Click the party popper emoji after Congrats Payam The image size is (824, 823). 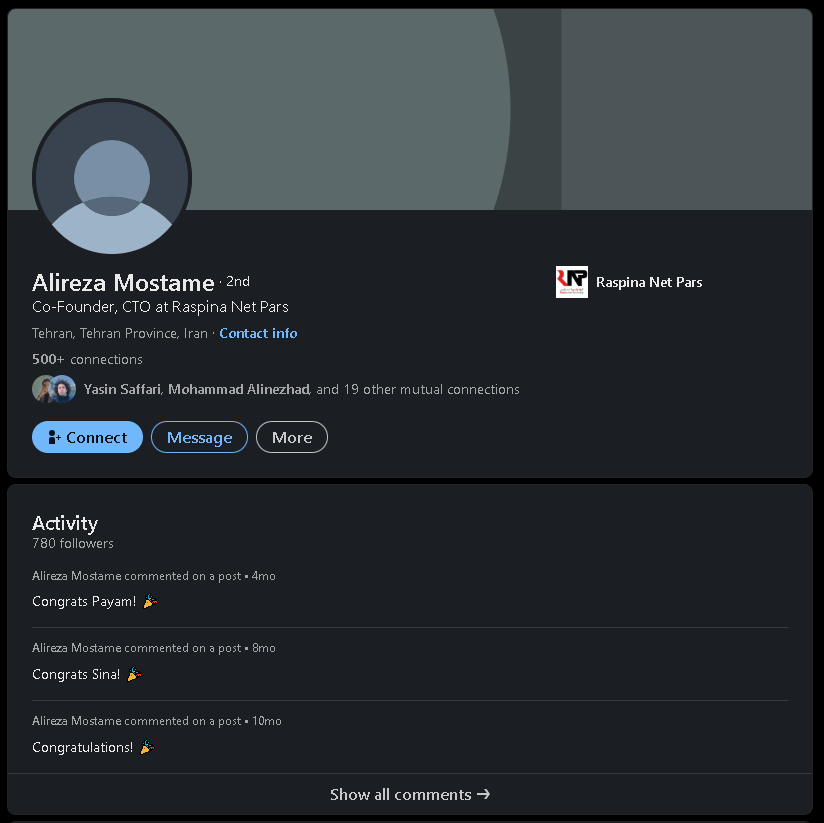(x=150, y=601)
